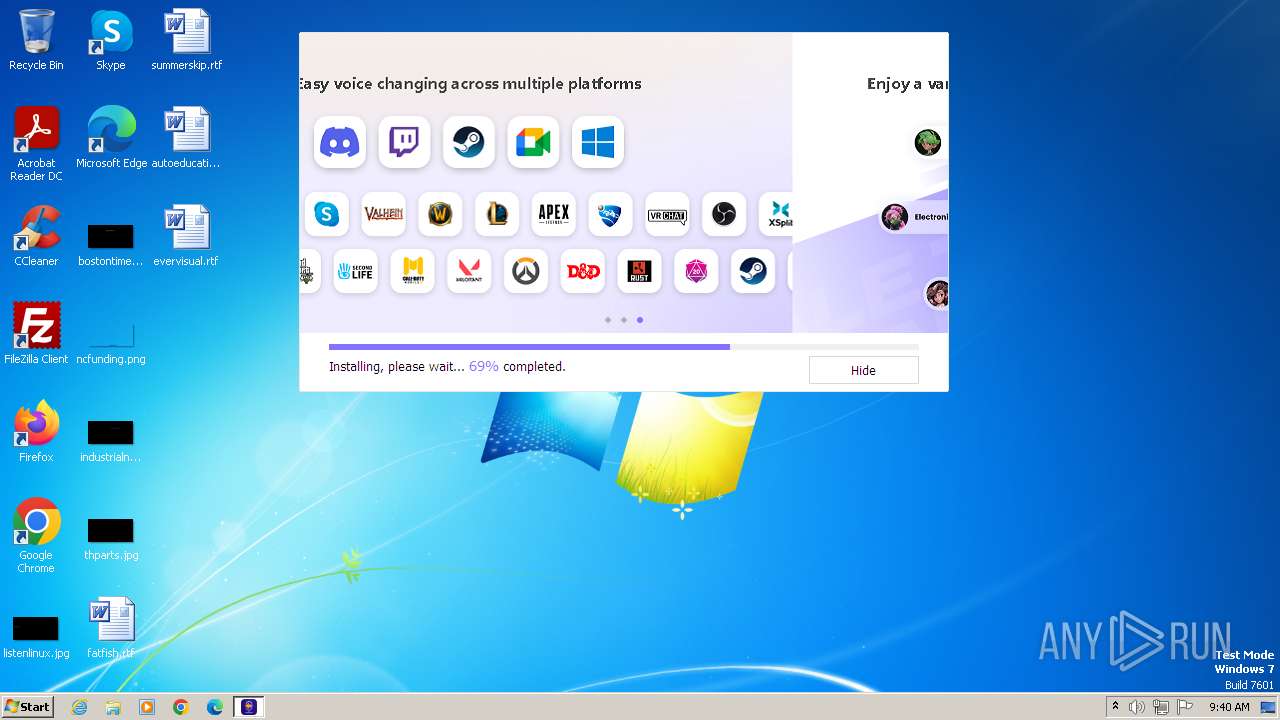Select the Google Chrome desktop shortcut

coord(36,536)
